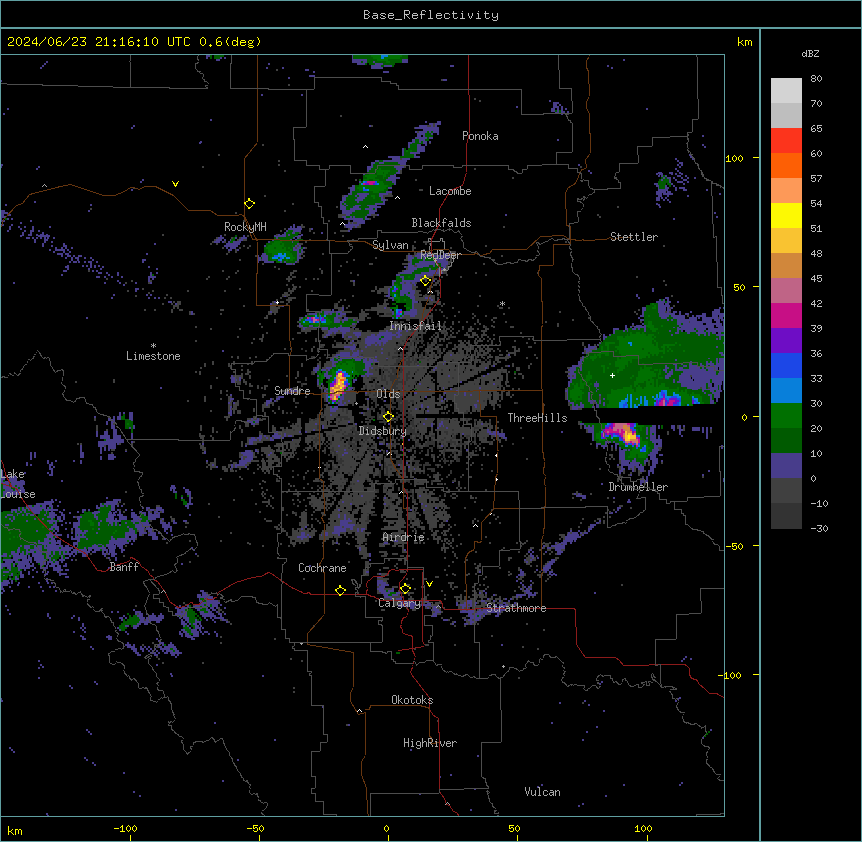Click the ThreeHills label
This screenshot has width=862, height=842.
pos(537,418)
